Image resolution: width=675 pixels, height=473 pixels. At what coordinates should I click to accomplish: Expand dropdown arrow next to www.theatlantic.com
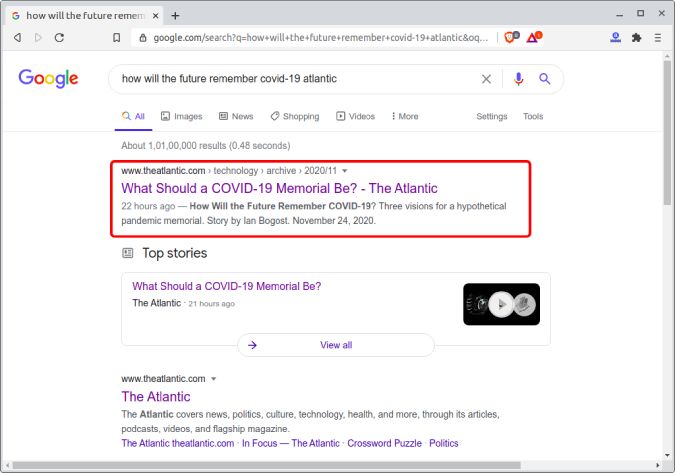214,379
